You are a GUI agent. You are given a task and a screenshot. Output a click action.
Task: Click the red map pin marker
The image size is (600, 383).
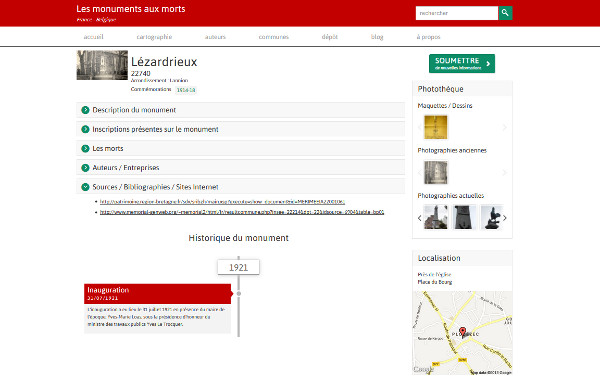click(463, 332)
